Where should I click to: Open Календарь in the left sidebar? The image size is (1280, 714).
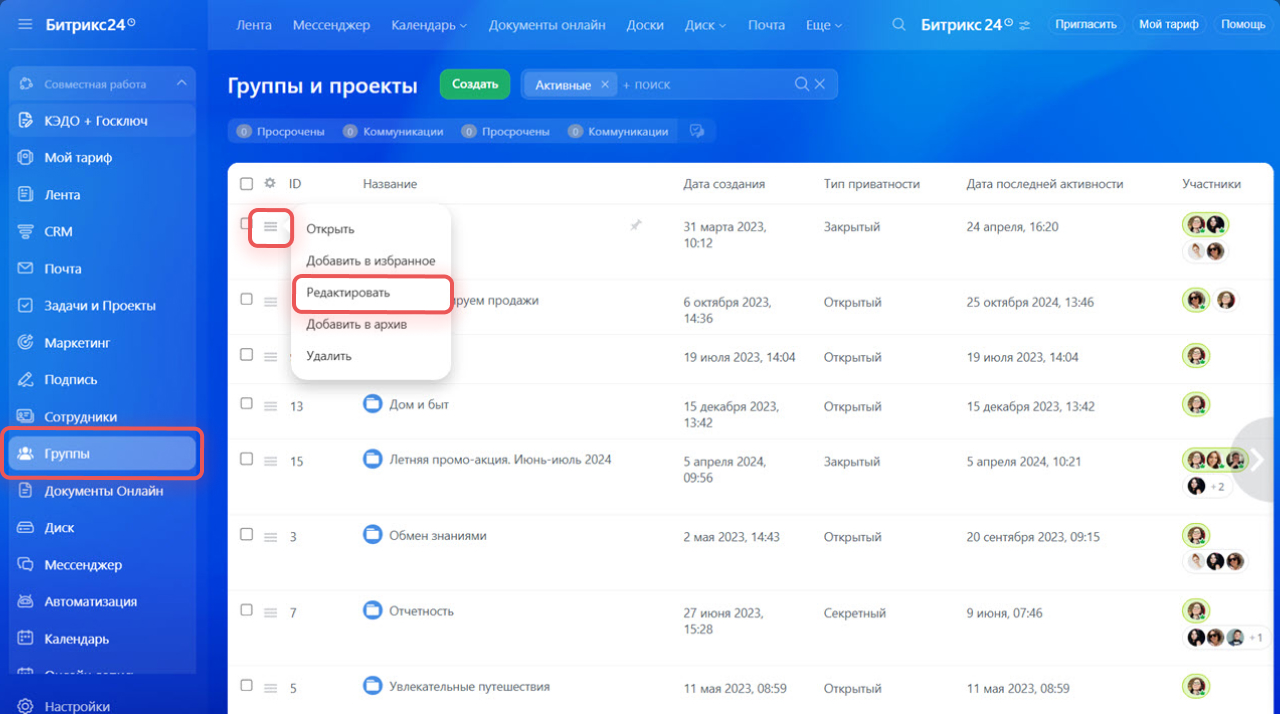tap(102, 639)
